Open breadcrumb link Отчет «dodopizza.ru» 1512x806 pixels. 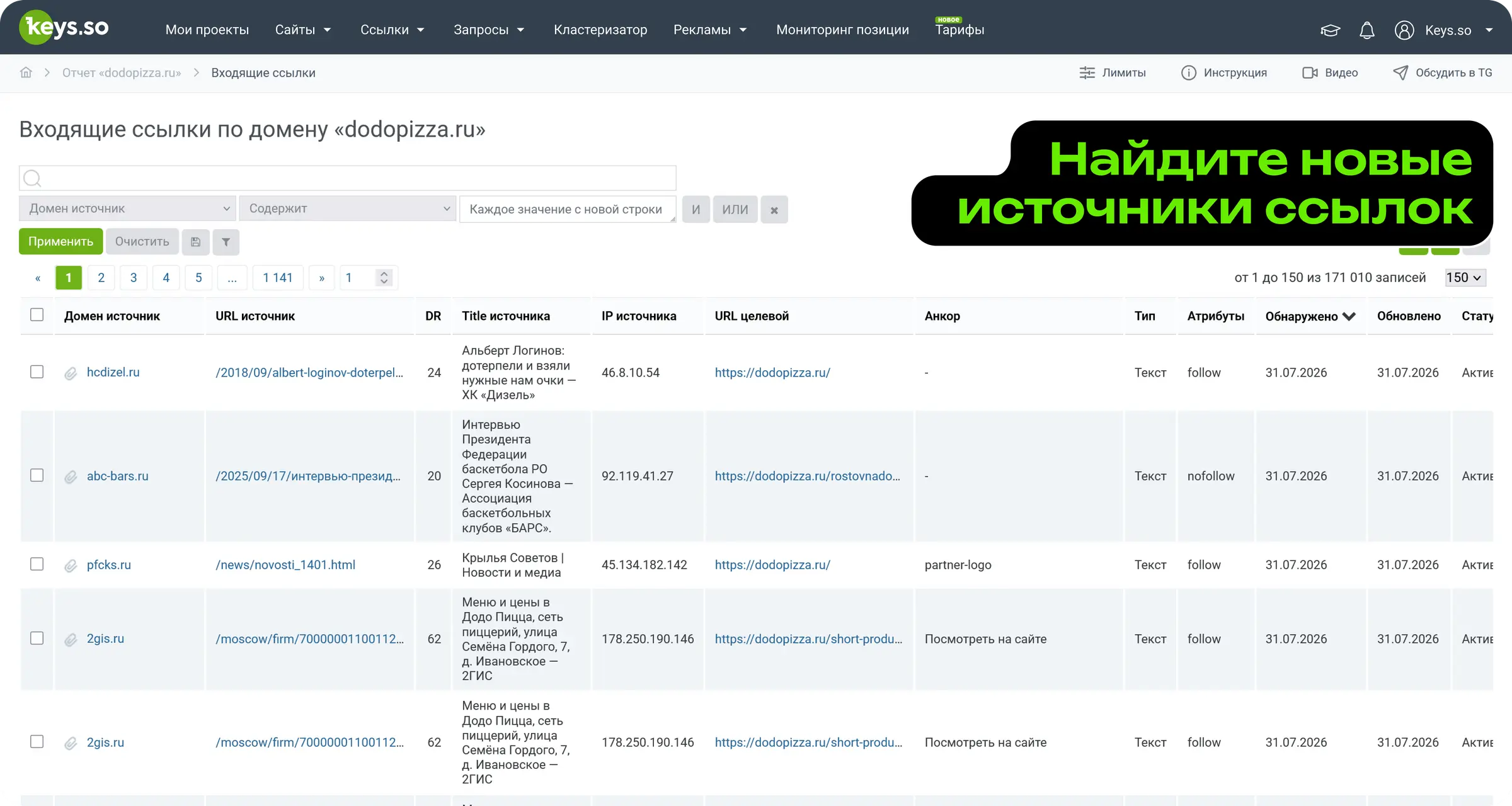coord(122,73)
